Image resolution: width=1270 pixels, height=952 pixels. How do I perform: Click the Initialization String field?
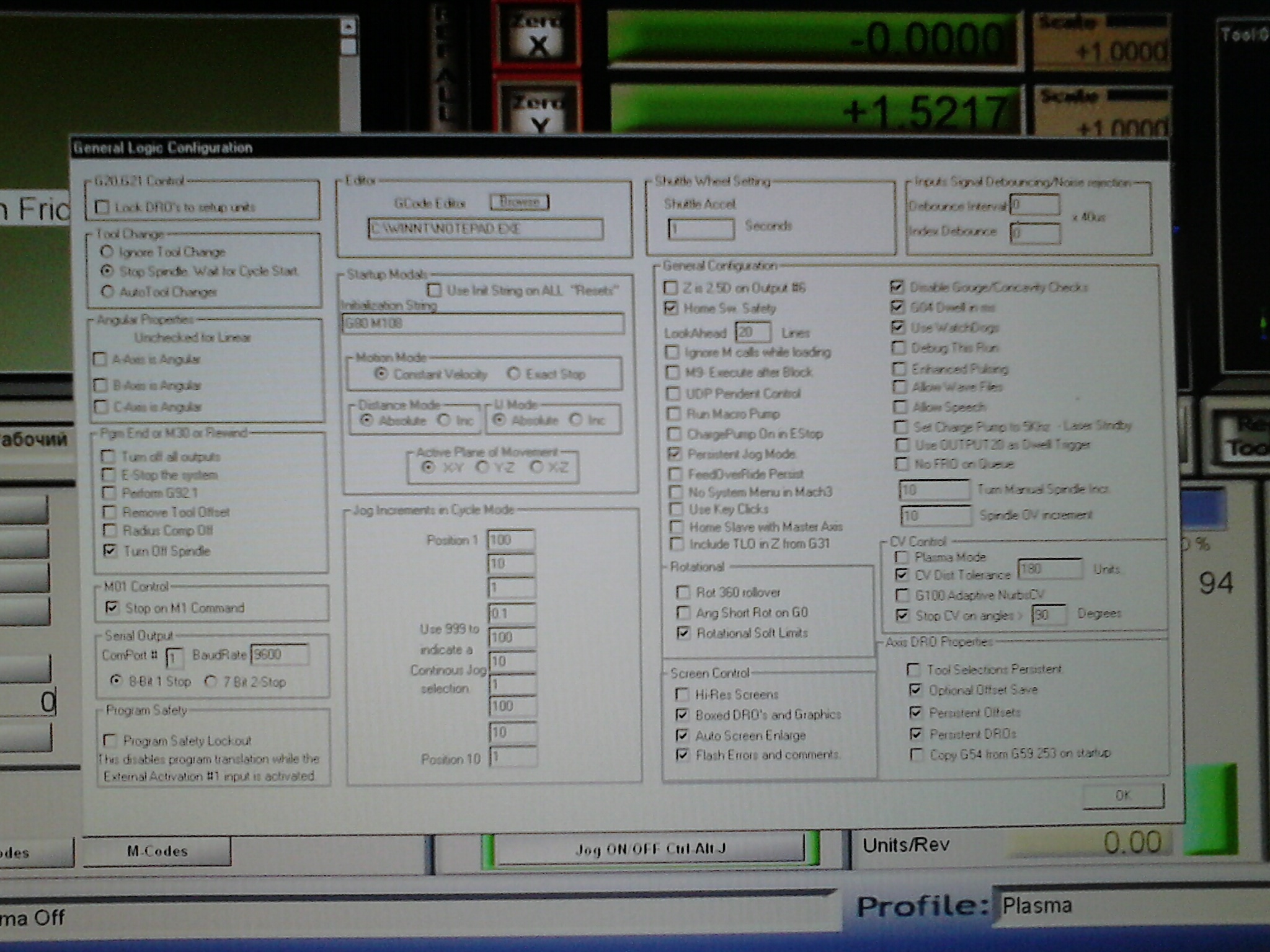[x=482, y=323]
